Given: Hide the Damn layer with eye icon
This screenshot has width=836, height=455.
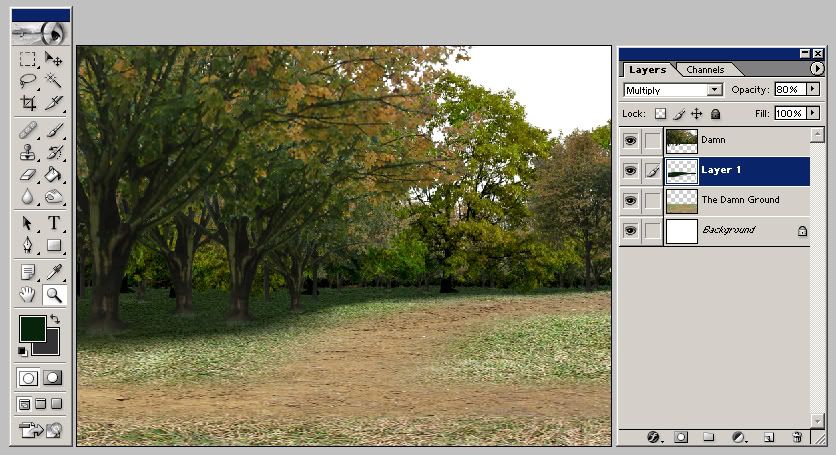Looking at the screenshot, I should tap(630, 141).
